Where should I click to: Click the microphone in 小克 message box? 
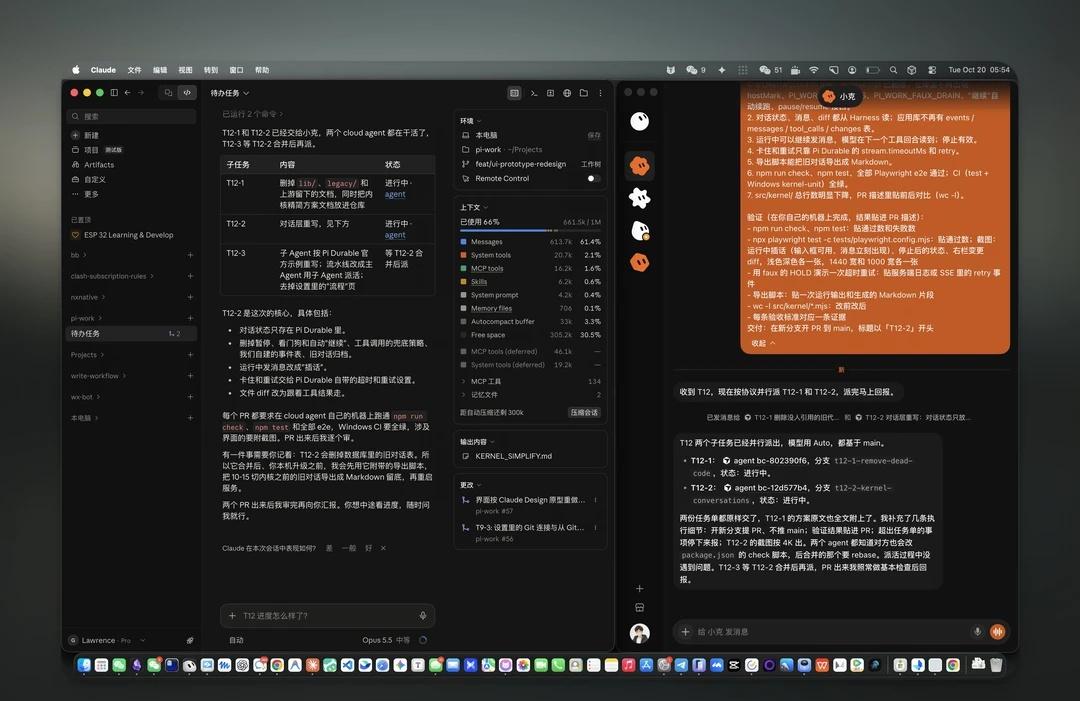pos(977,631)
